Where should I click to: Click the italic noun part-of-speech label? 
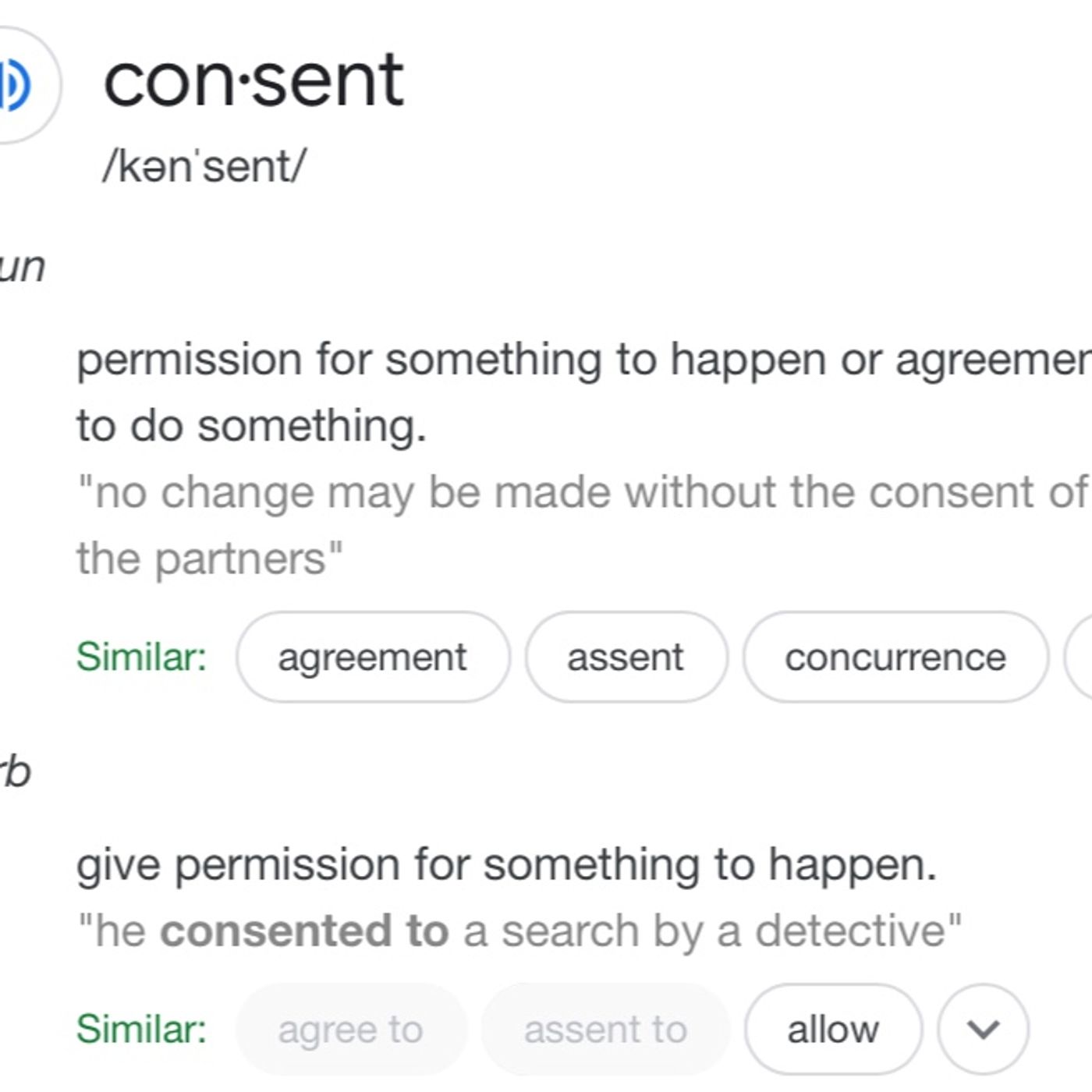pos(22,268)
